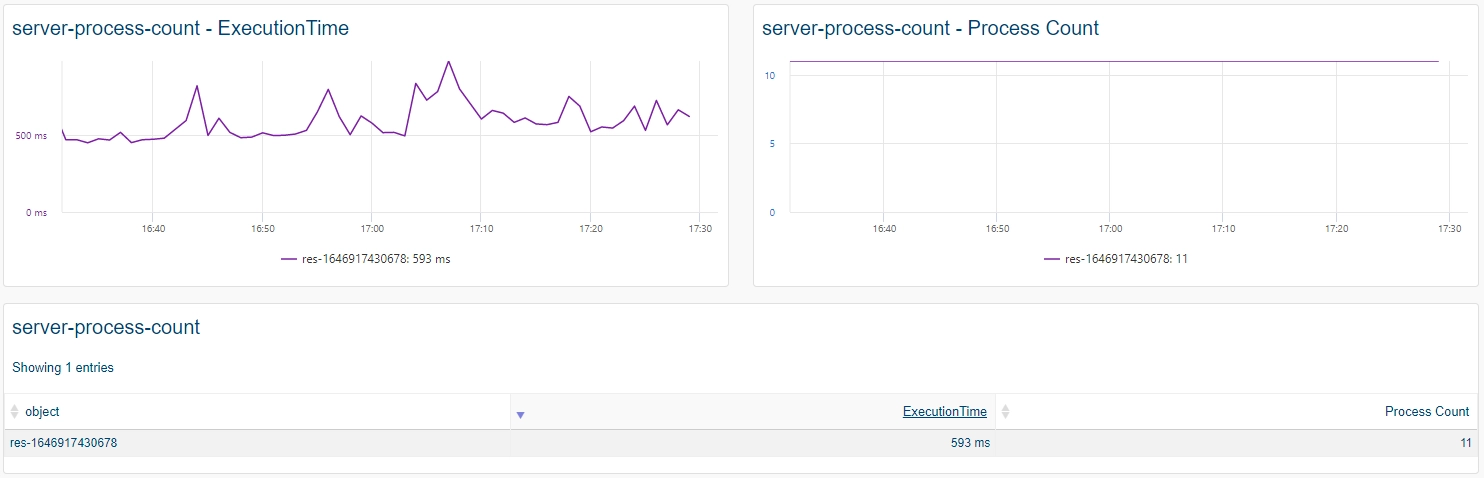Click the 16:40 label on ExecutionTime chart
The width and height of the screenshot is (1484, 478).
[x=153, y=229]
